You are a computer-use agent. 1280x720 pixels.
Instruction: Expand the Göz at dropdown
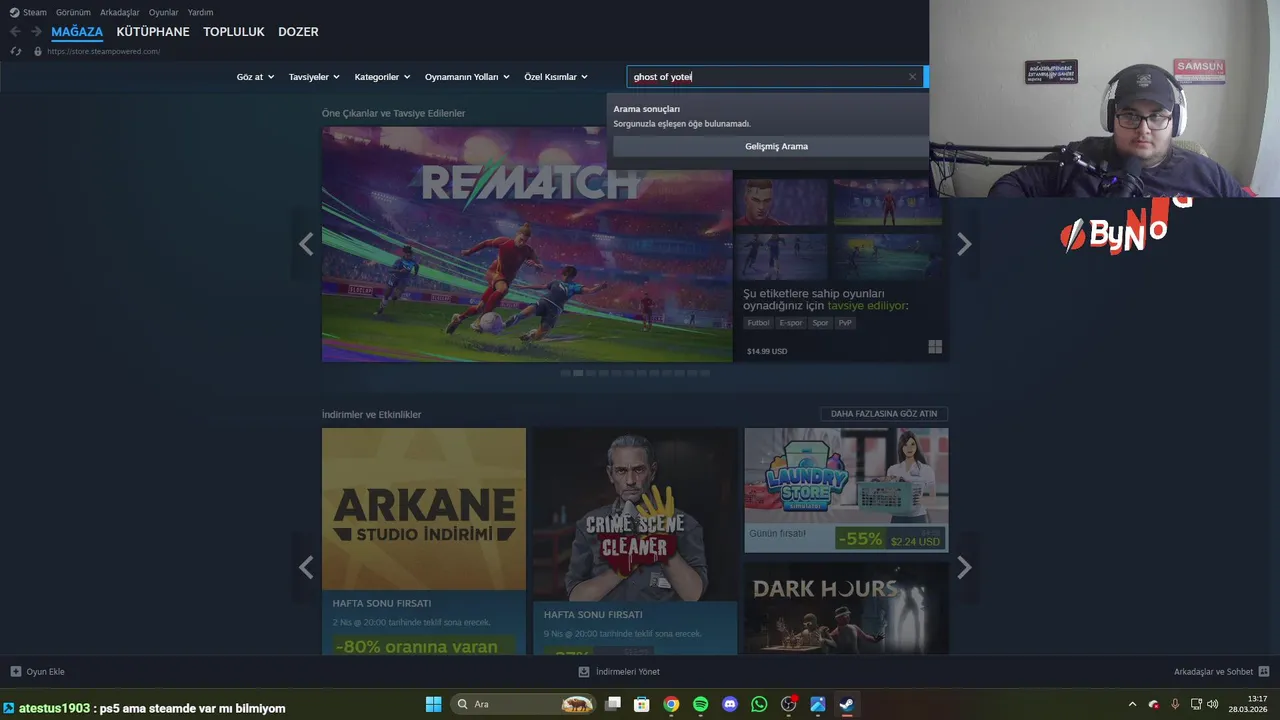click(255, 77)
